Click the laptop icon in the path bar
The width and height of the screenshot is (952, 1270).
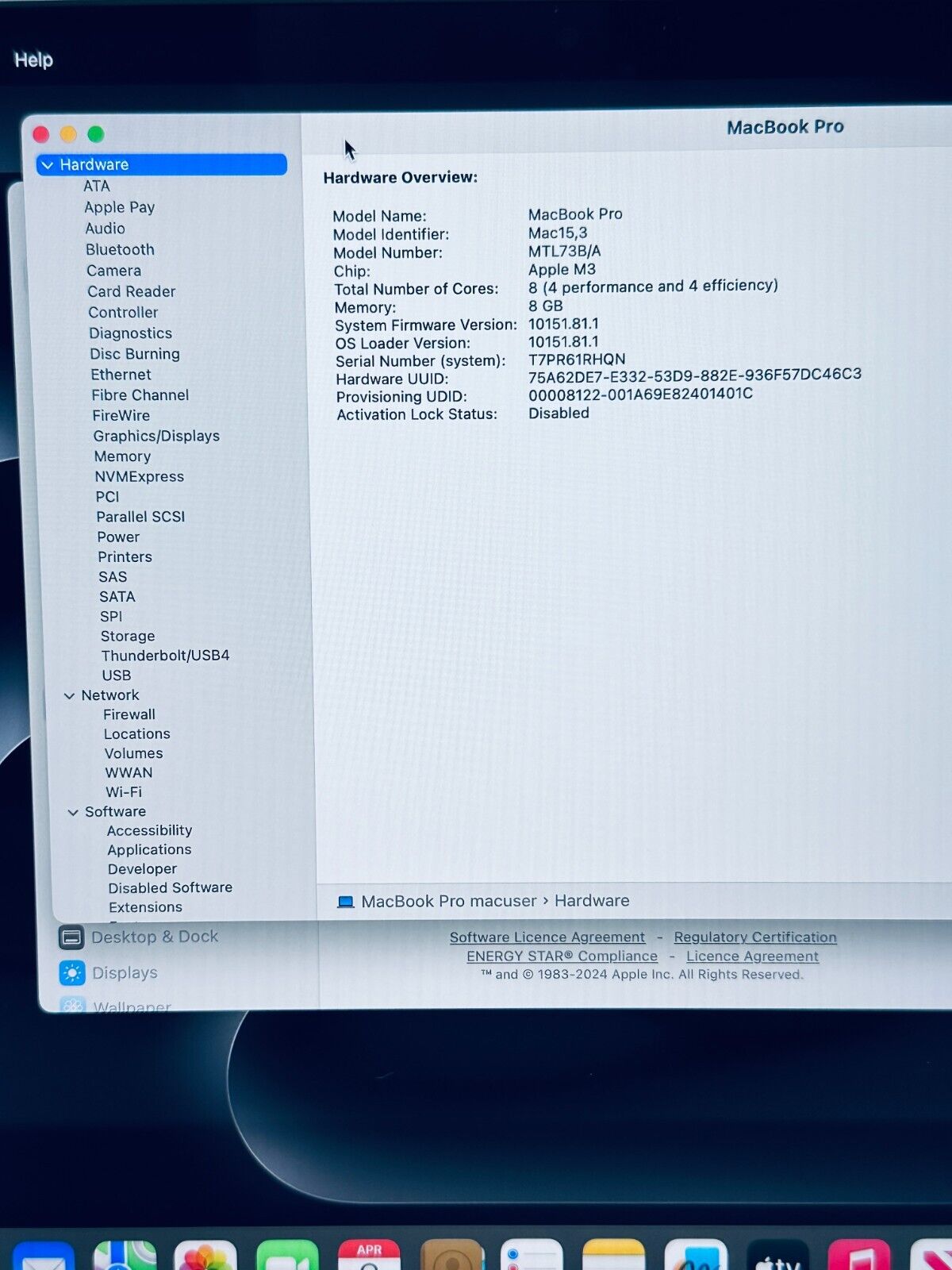tap(346, 902)
